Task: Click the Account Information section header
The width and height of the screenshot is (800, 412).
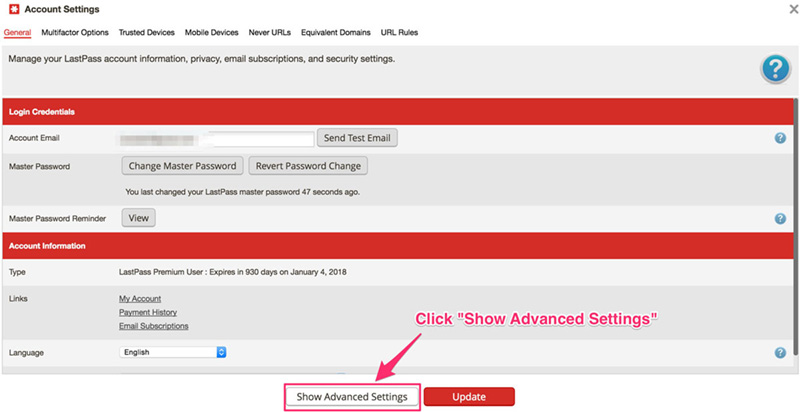Action: [x=397, y=246]
